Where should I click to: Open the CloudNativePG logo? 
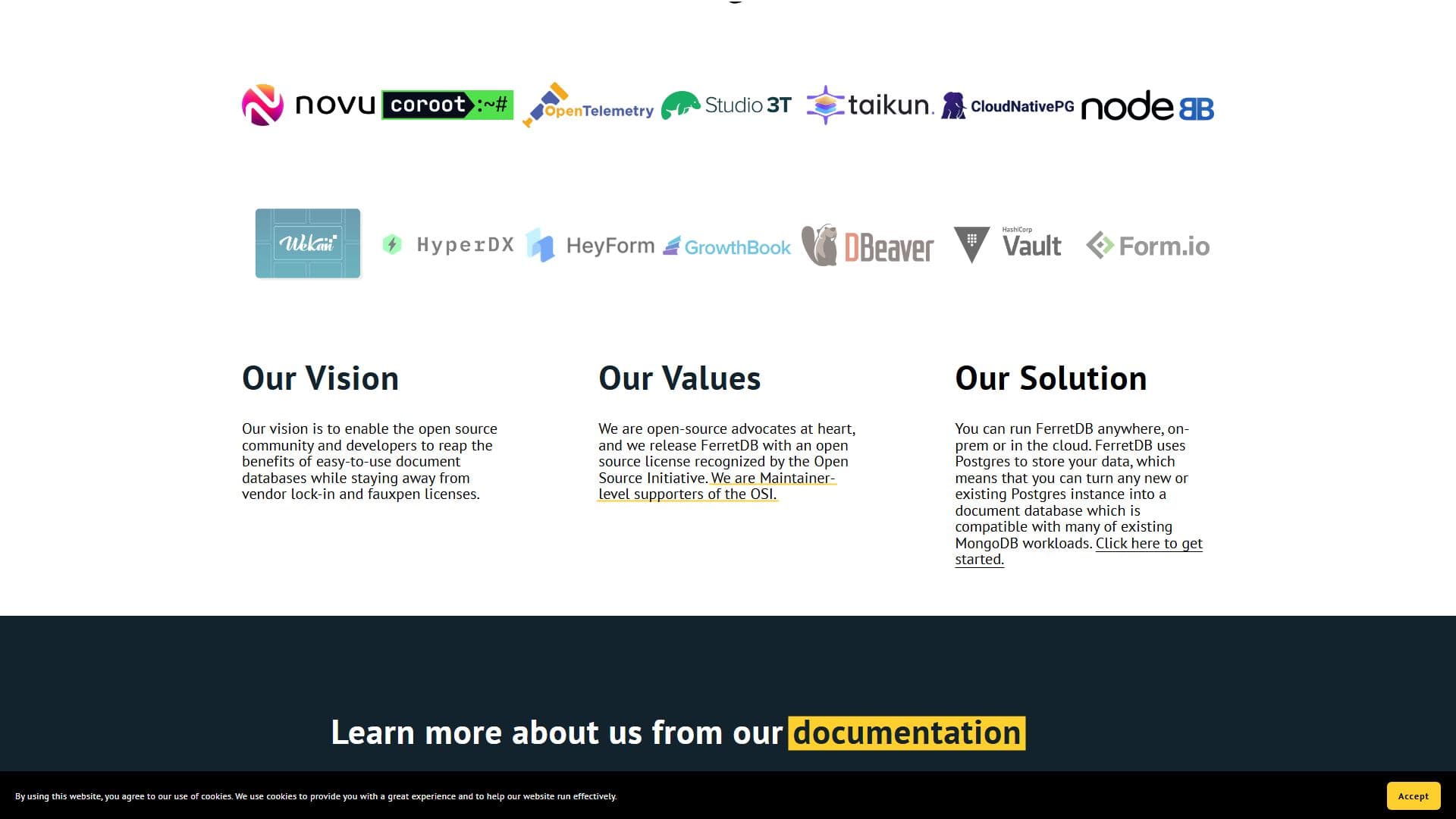point(1008,105)
